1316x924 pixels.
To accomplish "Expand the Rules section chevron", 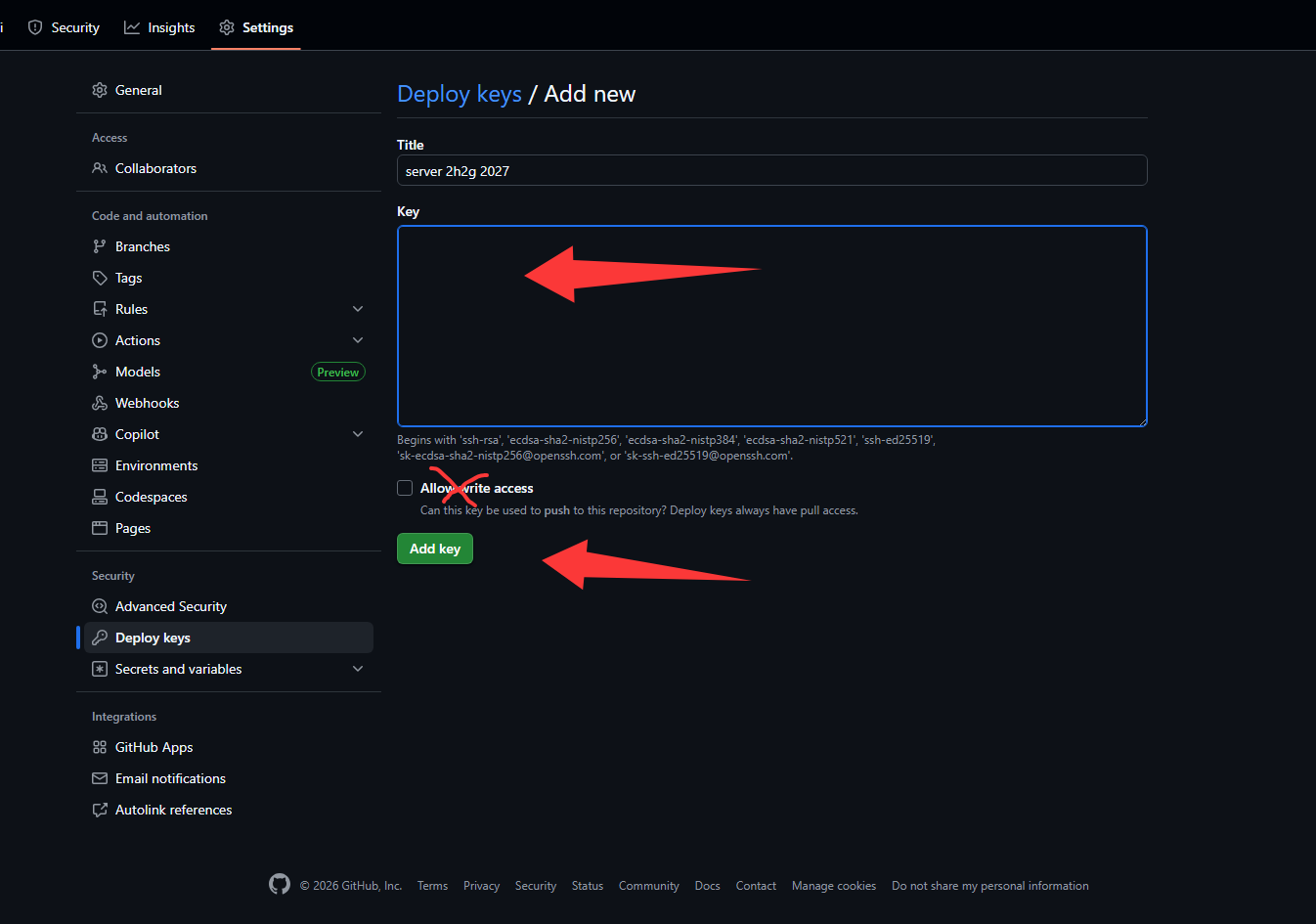I will click(358, 309).
